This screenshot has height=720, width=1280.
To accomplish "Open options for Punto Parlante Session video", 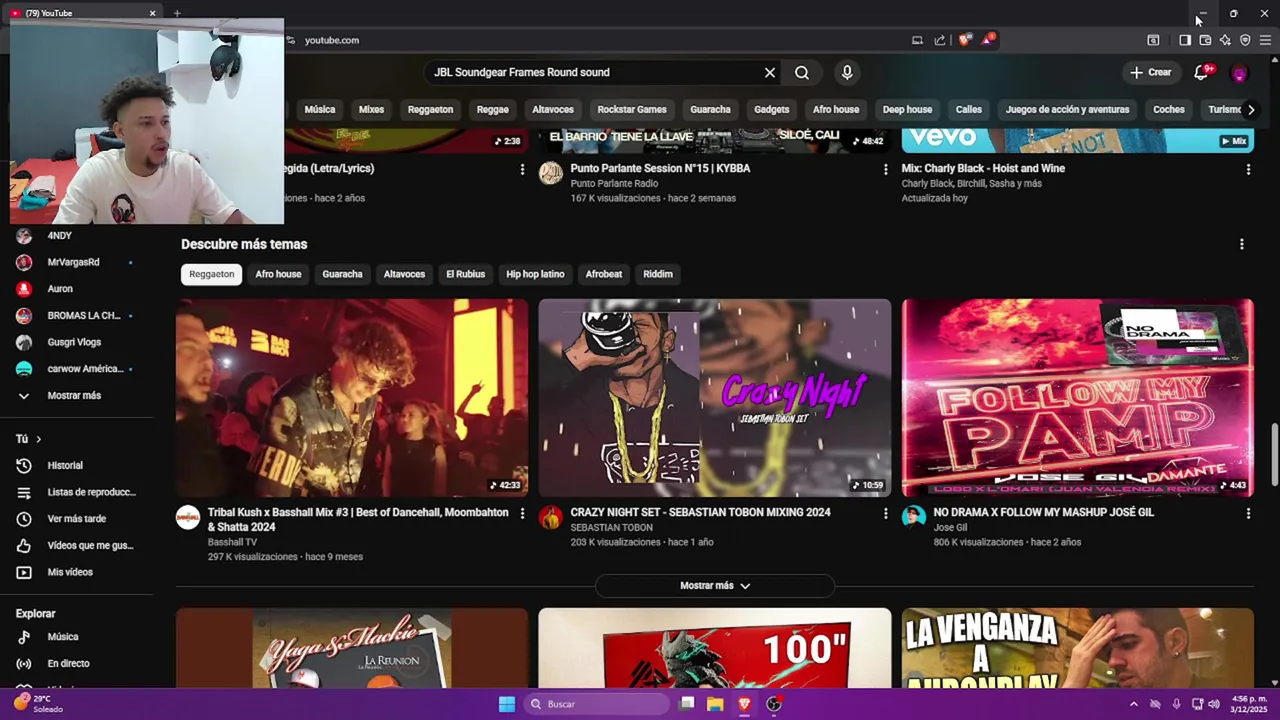I will [x=885, y=169].
